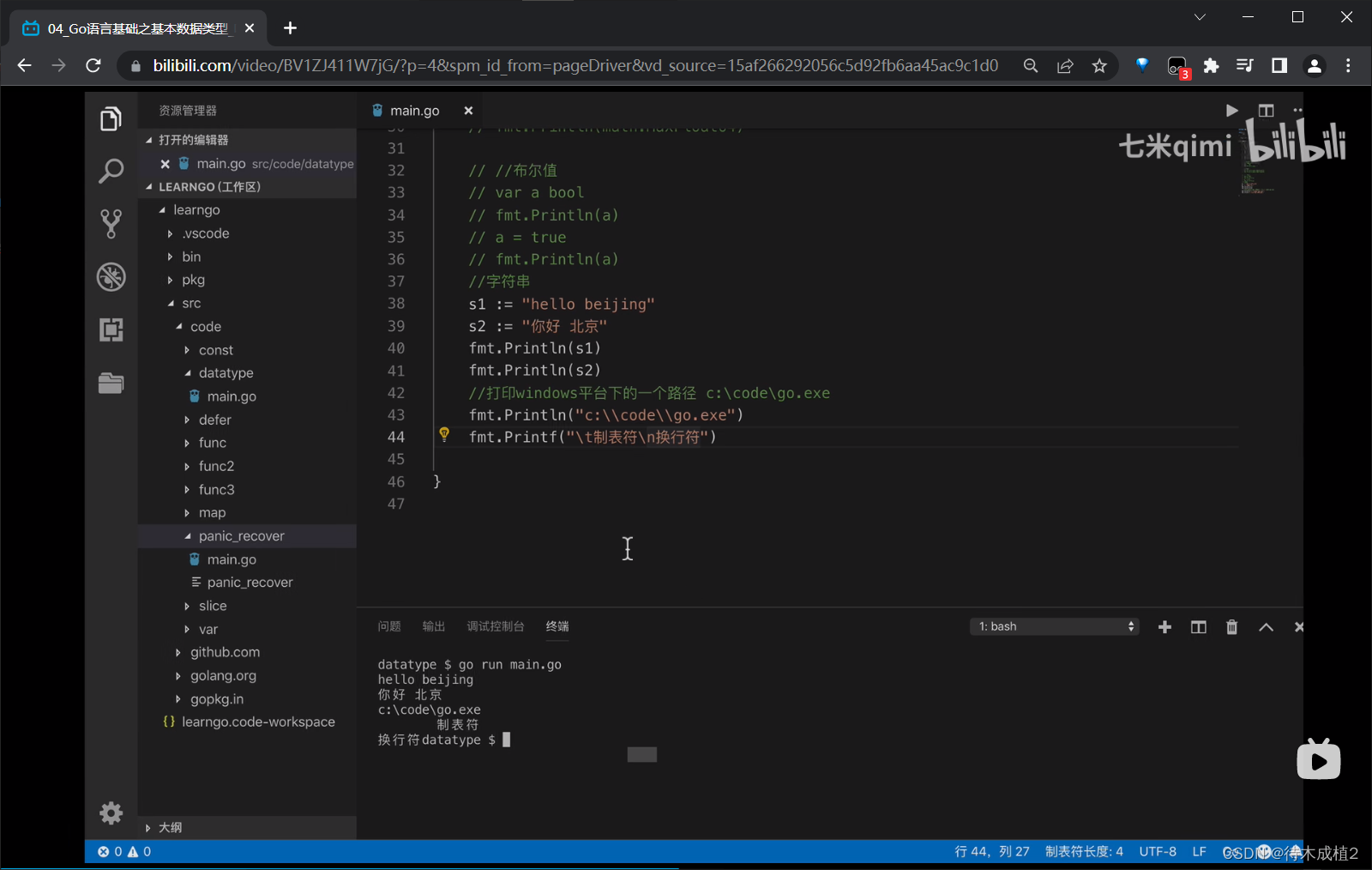Create a new terminal with plus icon
The width and height of the screenshot is (1372, 870).
[x=1164, y=627]
